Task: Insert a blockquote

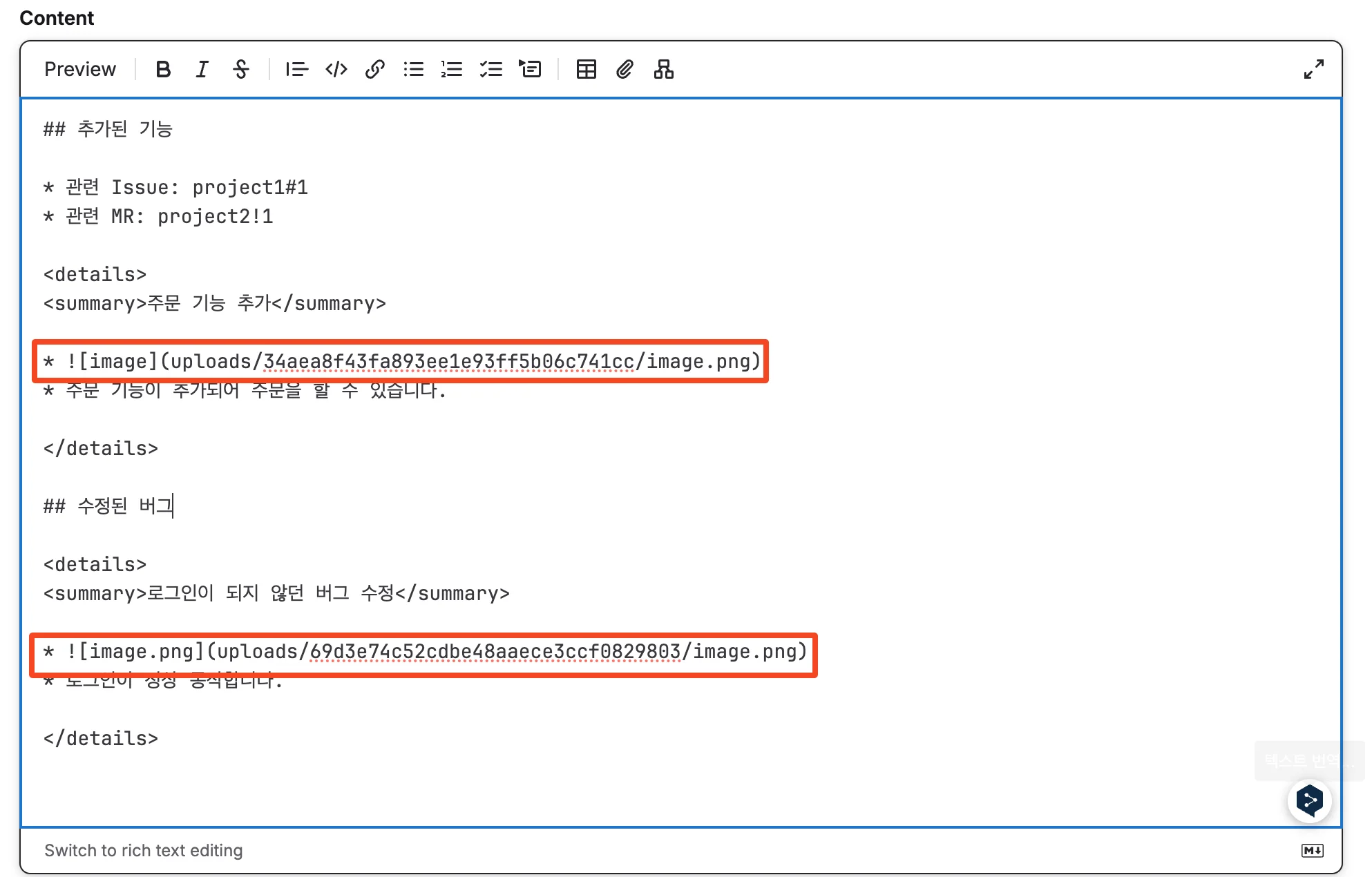Action: tap(297, 69)
